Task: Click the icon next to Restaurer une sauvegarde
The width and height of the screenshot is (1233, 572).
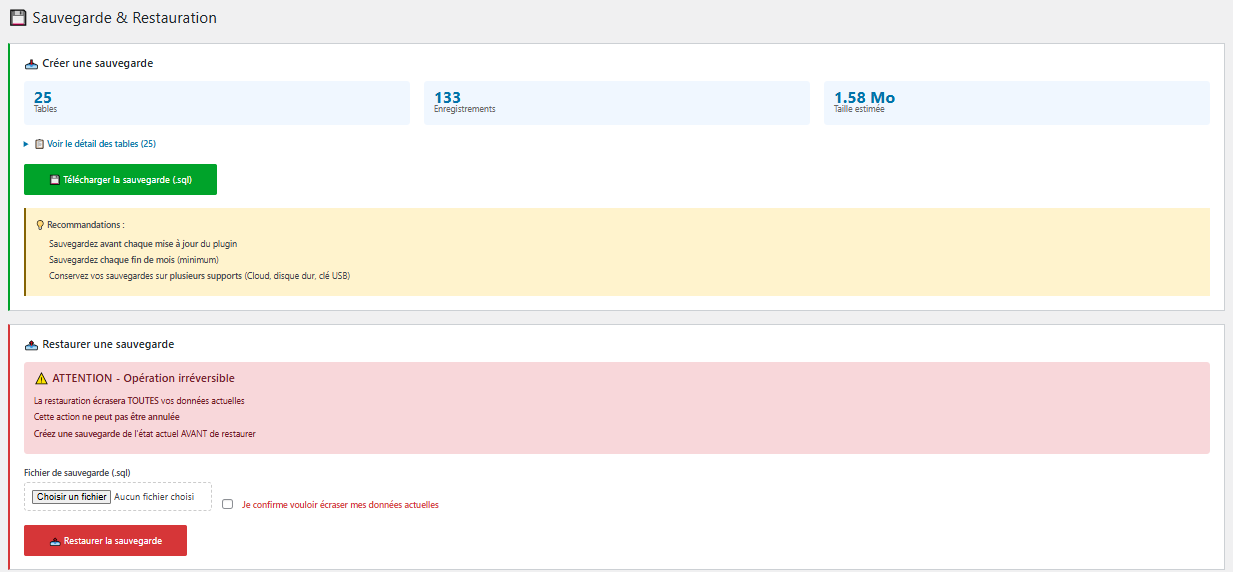Action: pos(31,345)
